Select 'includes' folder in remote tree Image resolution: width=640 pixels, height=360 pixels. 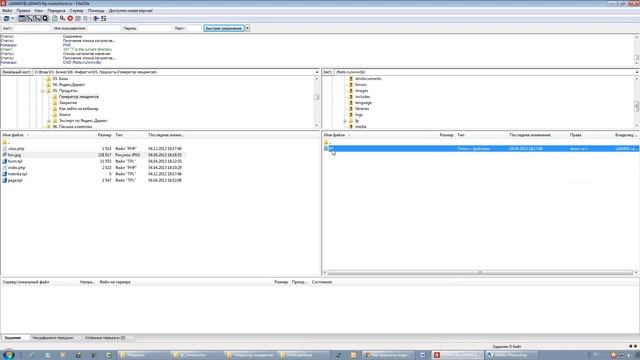tap(362, 97)
